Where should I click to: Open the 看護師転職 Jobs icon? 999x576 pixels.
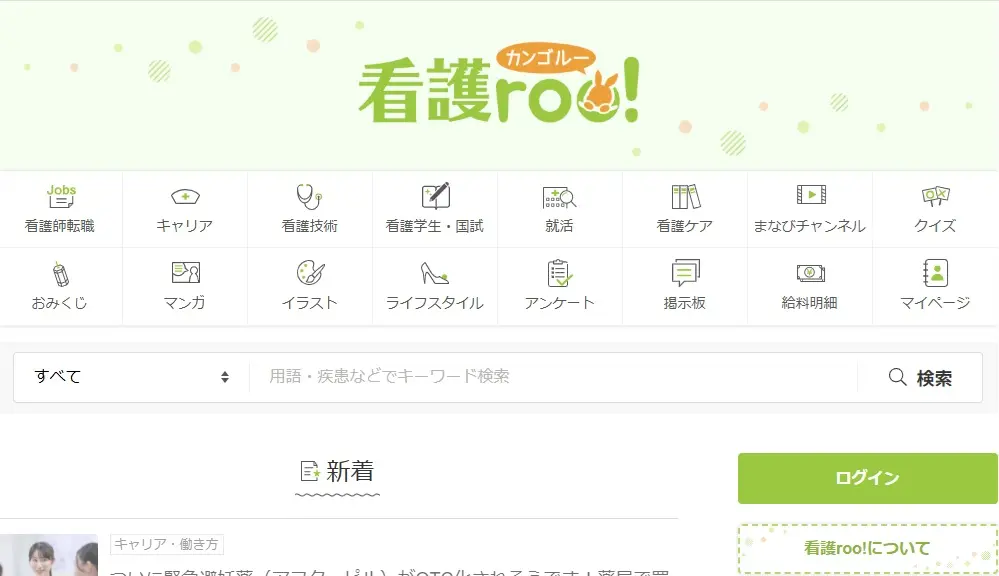tap(61, 196)
